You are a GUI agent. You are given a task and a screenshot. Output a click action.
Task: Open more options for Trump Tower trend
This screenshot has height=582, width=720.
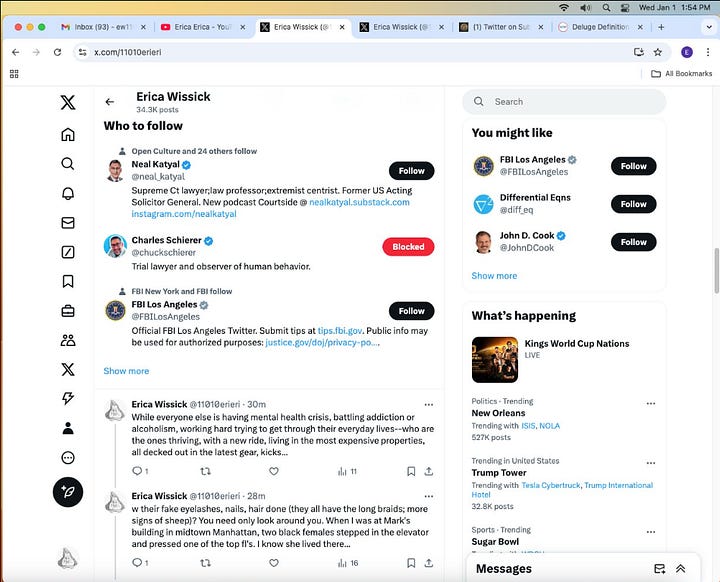[651, 463]
